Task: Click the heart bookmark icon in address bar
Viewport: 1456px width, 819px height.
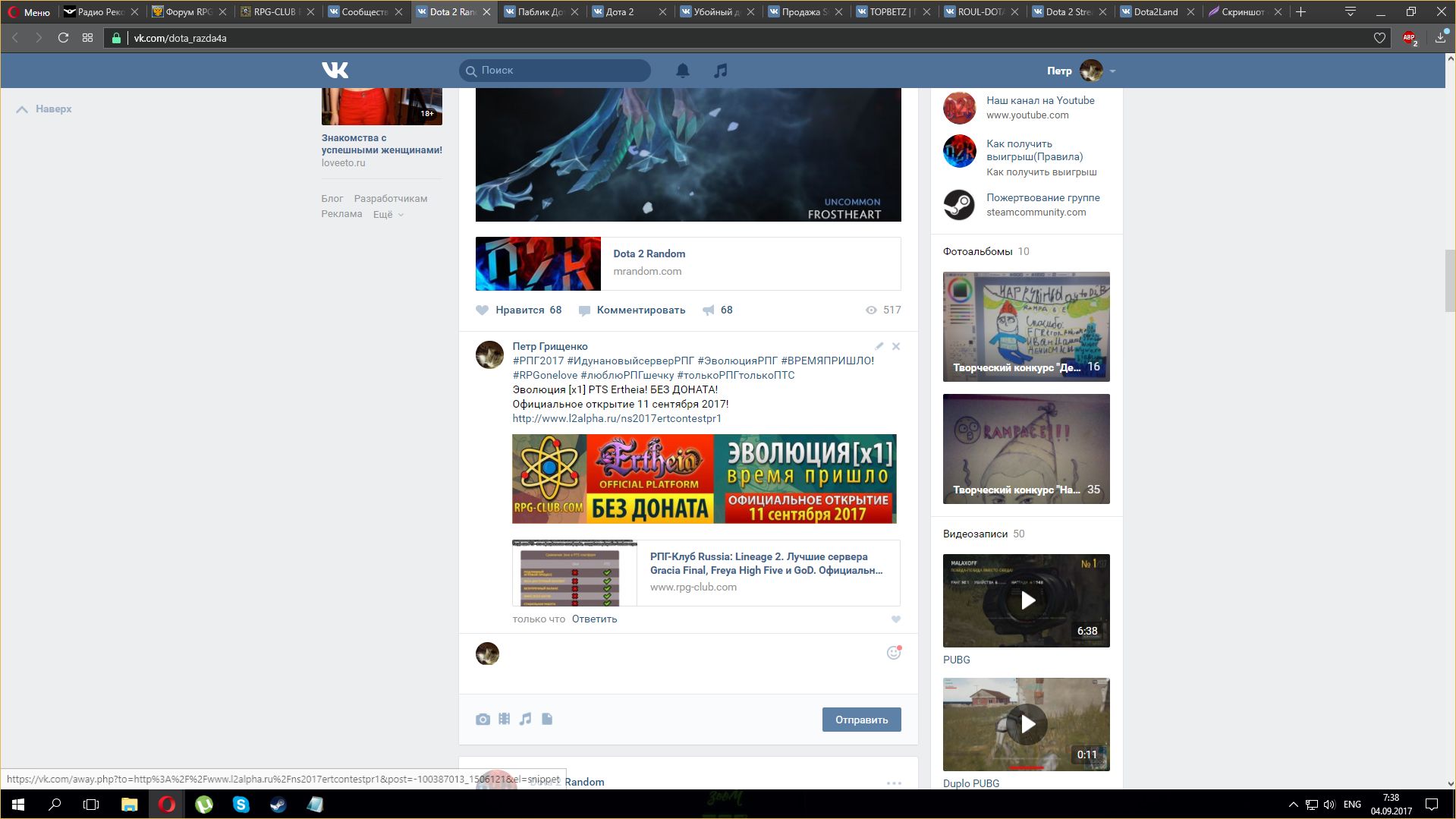Action: click(1379, 38)
